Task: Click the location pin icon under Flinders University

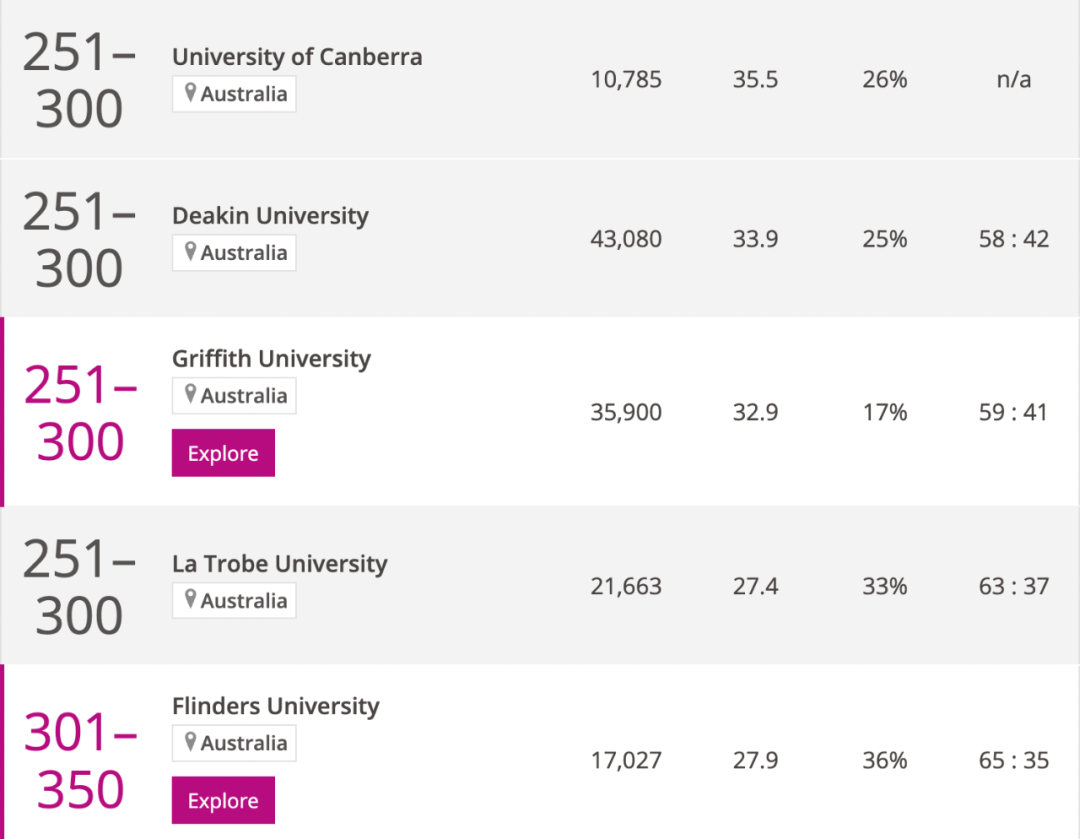Action: 190,742
